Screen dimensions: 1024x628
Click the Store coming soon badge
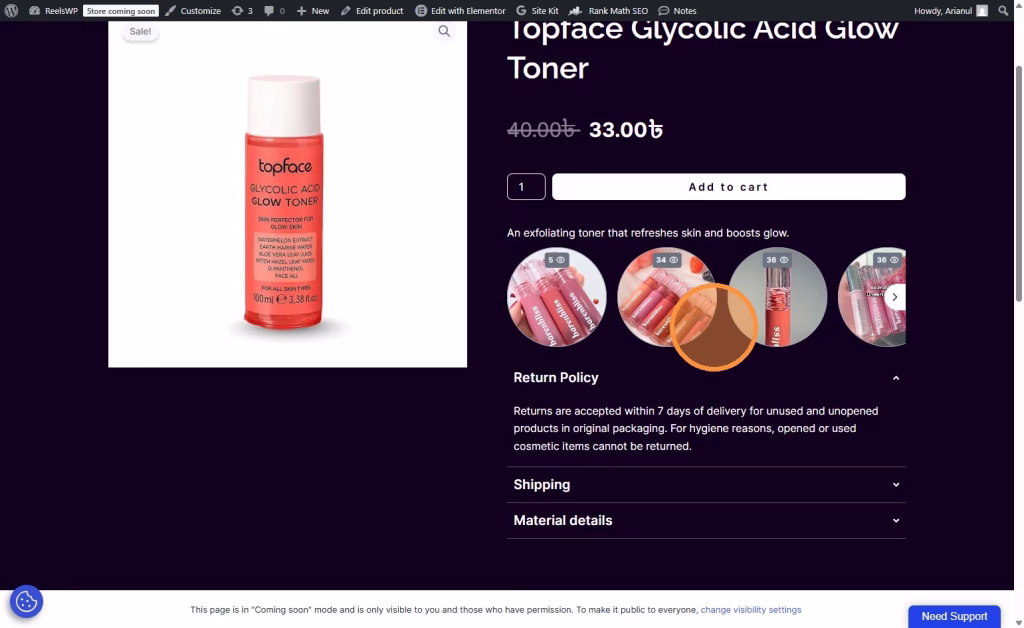pyautogui.click(x=121, y=10)
